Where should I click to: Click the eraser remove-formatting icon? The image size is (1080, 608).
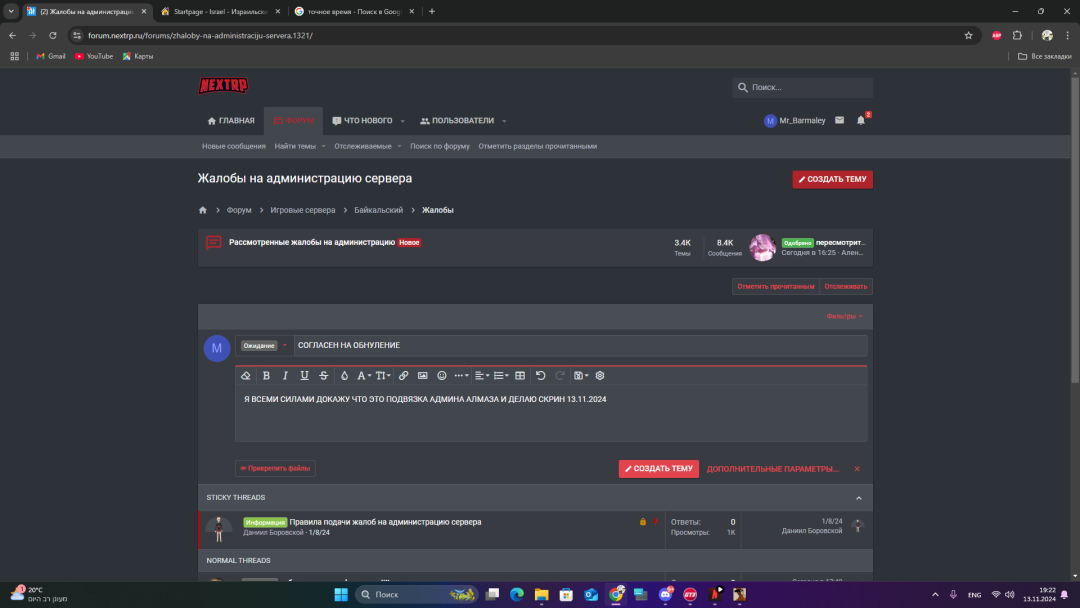coord(246,376)
